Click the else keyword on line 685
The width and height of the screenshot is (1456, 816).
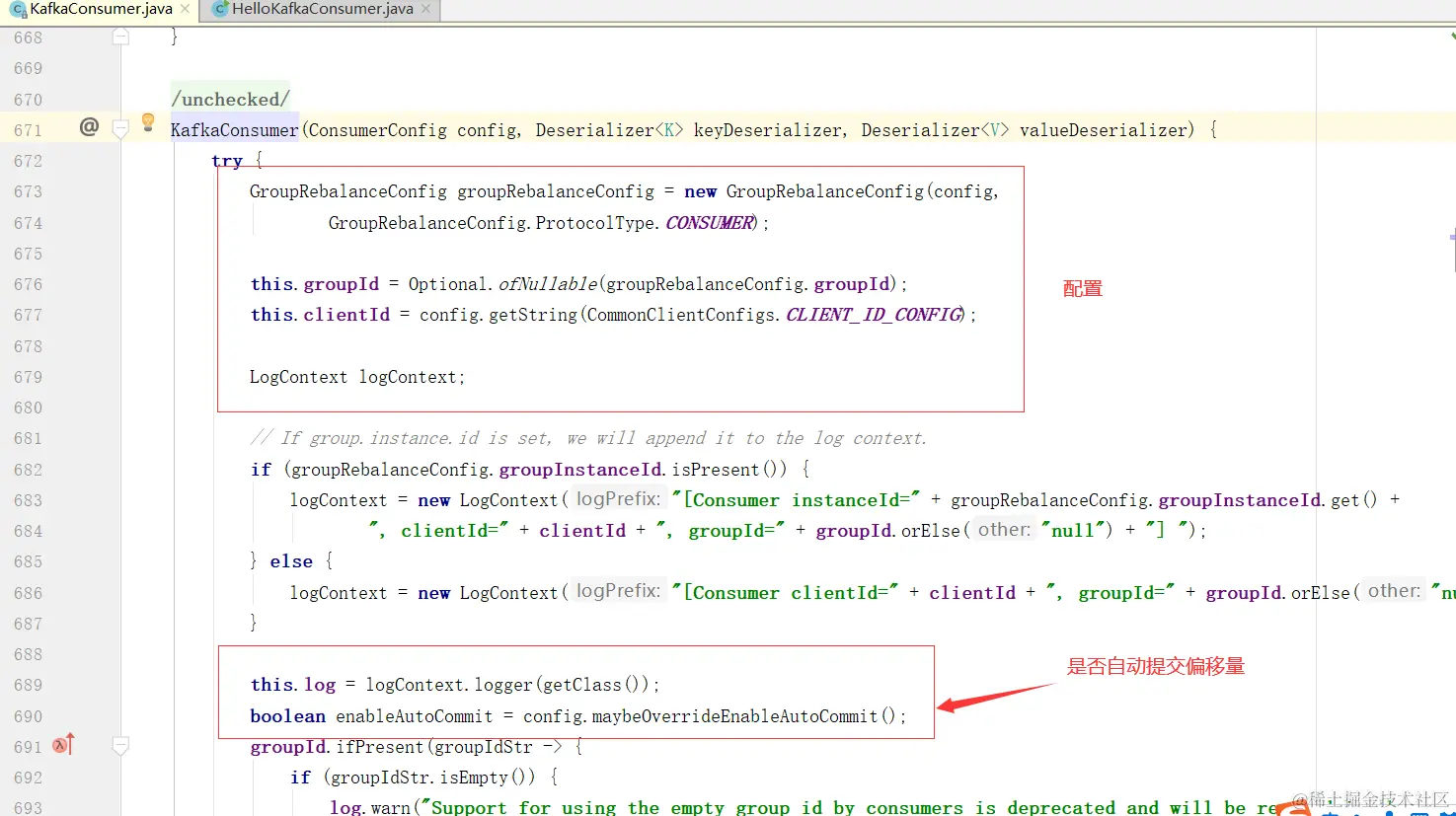pyautogui.click(x=291, y=561)
